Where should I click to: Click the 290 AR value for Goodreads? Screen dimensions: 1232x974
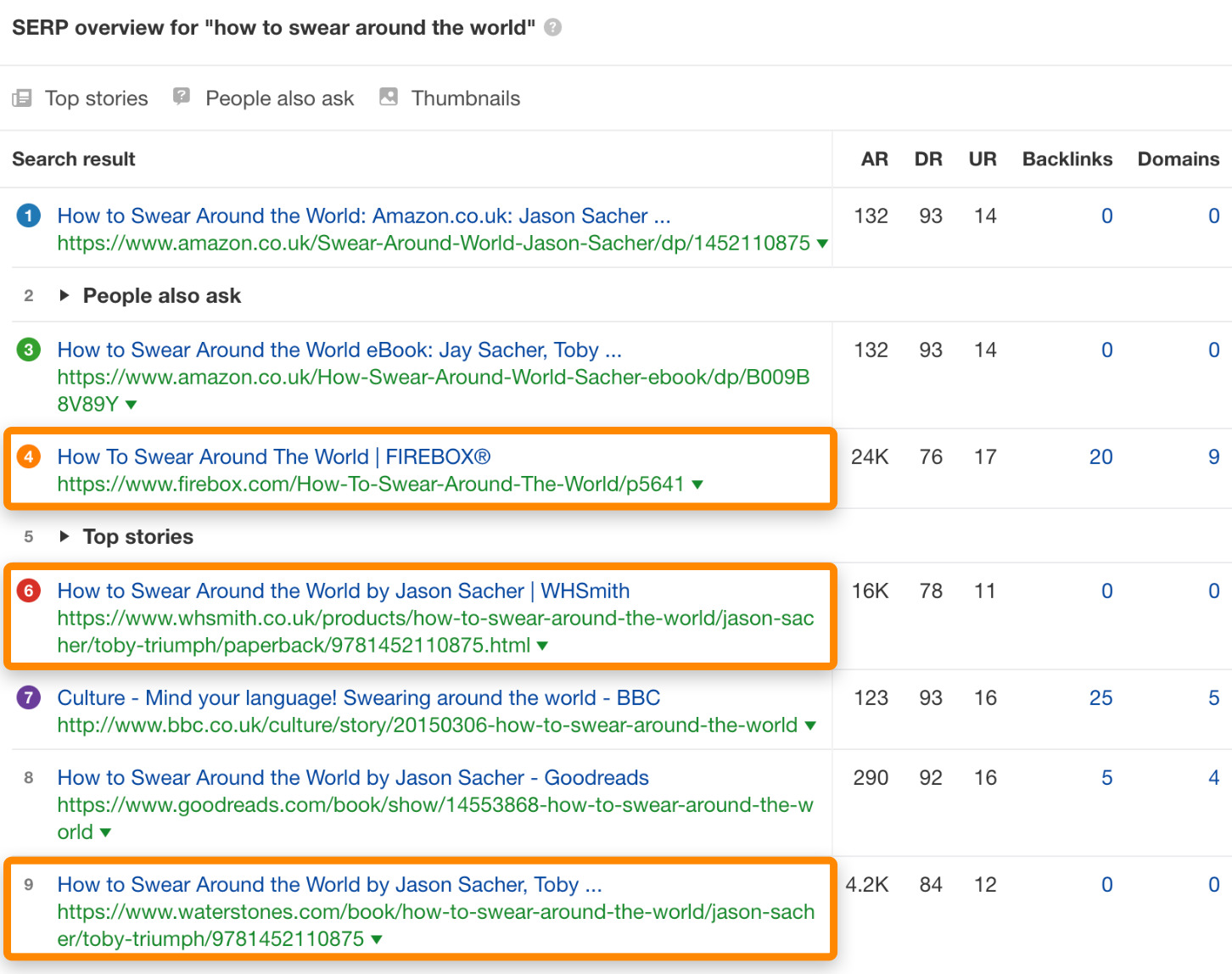[x=871, y=777]
